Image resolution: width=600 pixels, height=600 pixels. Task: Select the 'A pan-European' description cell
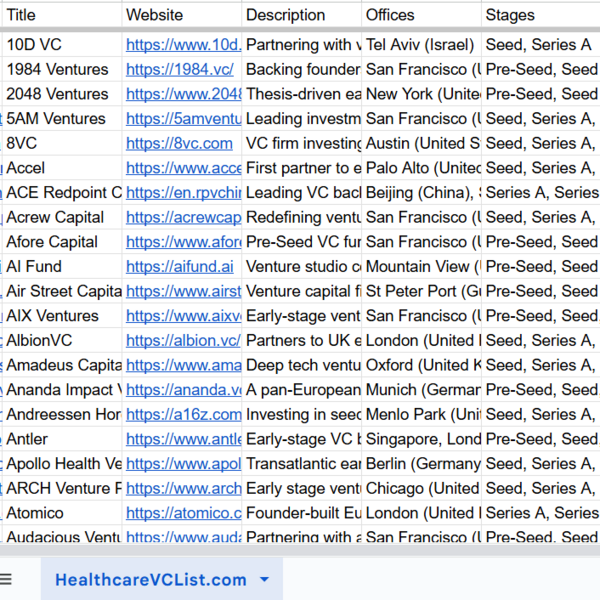302,390
